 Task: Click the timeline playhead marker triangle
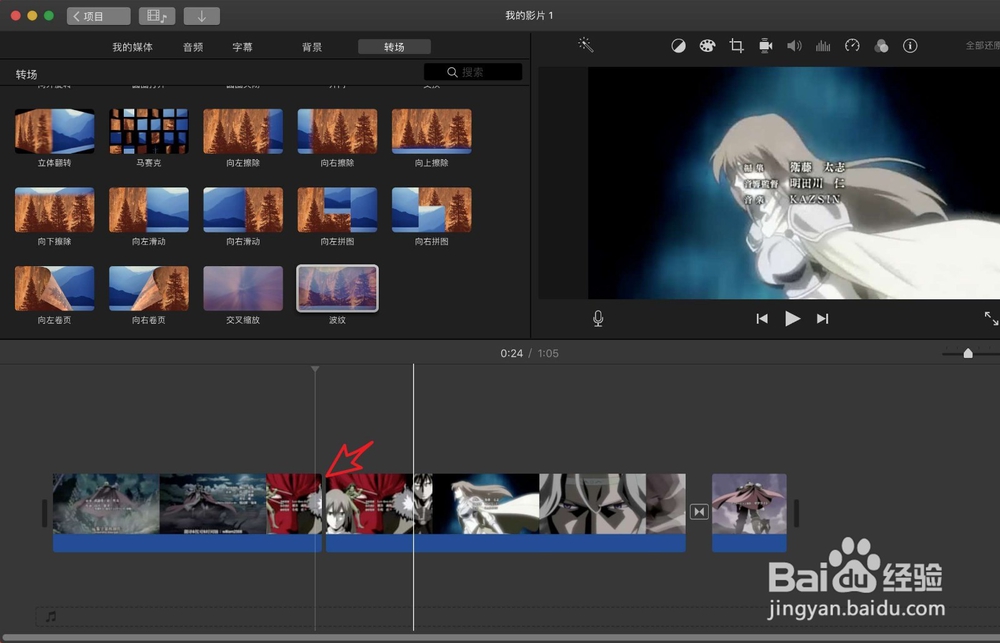tap(315, 369)
